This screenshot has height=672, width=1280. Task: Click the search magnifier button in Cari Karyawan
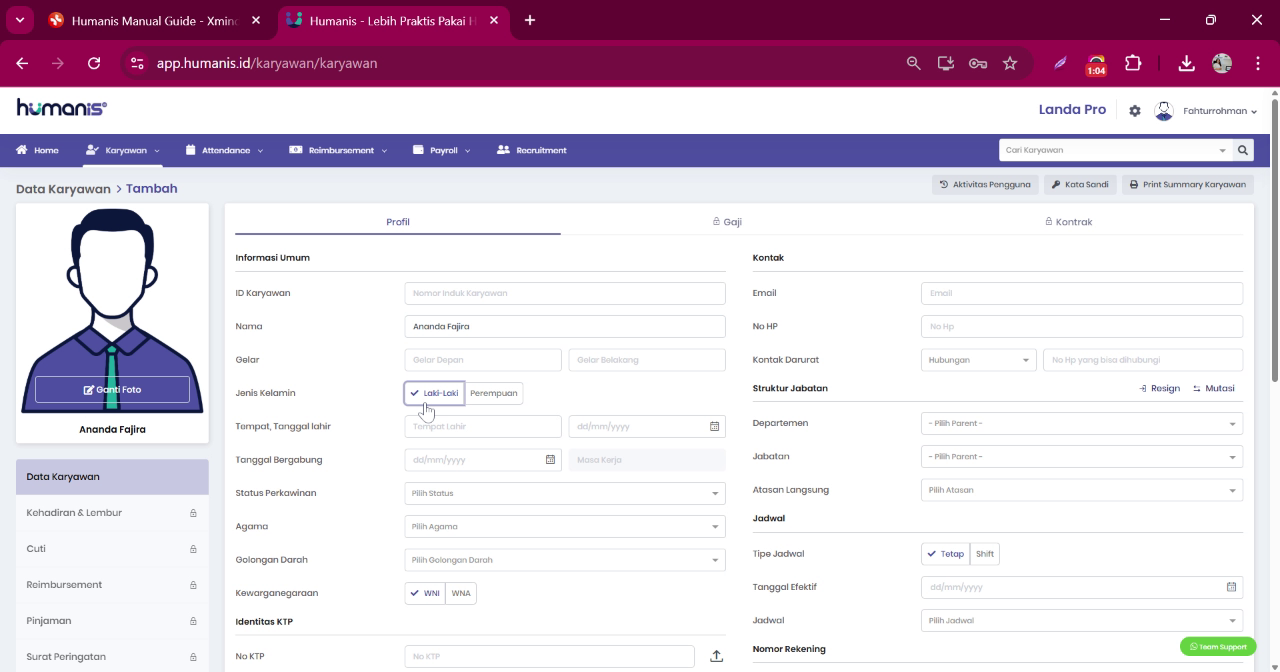click(1243, 150)
